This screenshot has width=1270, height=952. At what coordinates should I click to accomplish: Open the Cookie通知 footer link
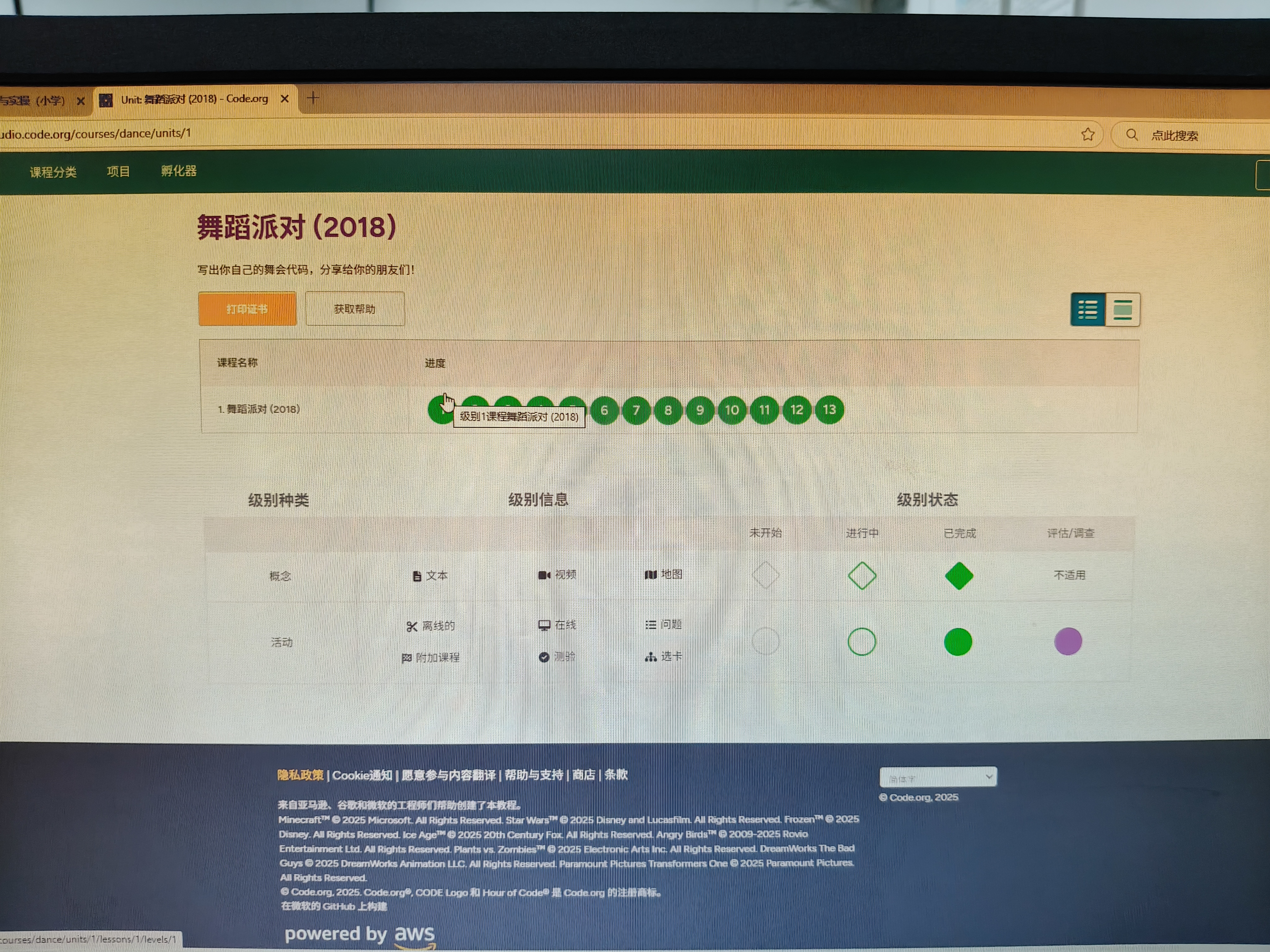362,775
